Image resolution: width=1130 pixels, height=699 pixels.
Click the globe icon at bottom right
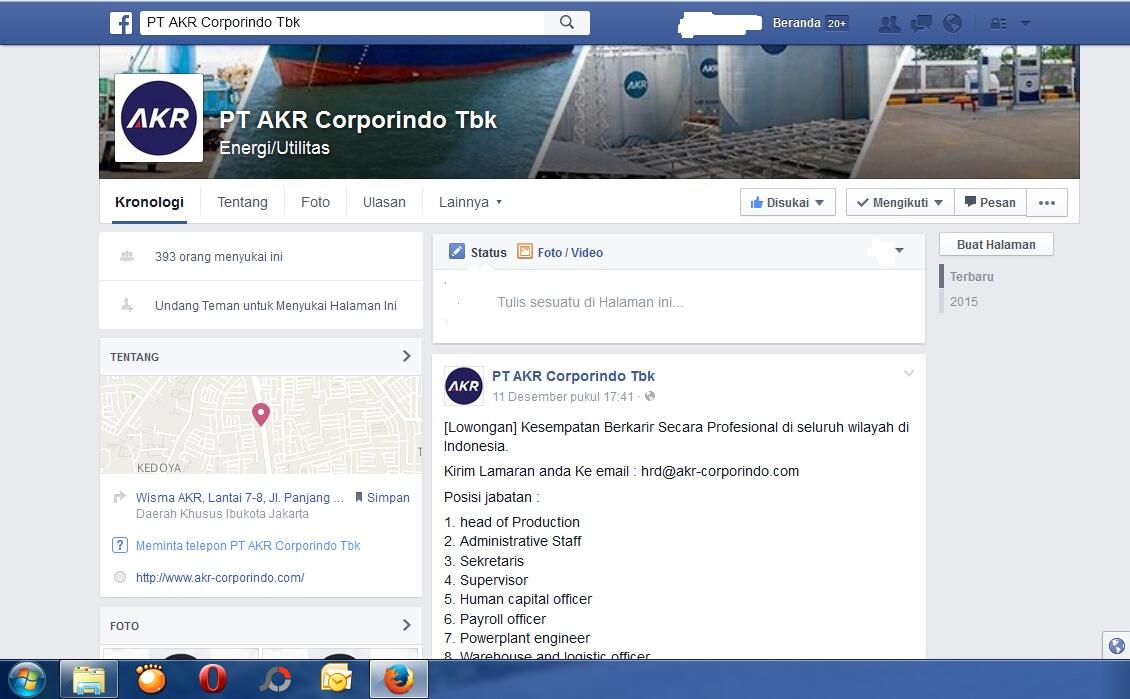pyautogui.click(x=1116, y=646)
